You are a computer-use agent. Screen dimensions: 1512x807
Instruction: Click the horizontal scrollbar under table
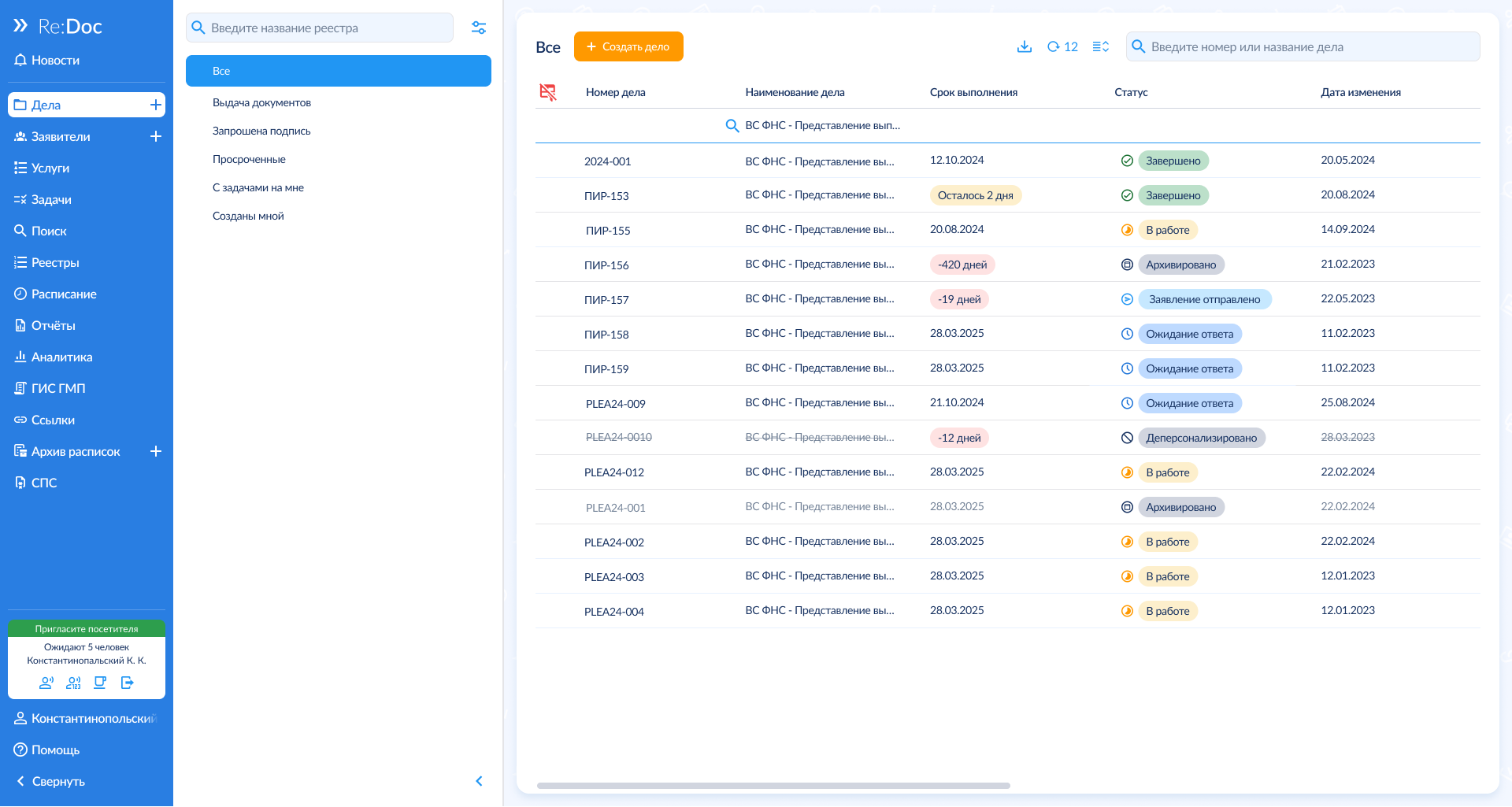pyautogui.click(x=773, y=786)
